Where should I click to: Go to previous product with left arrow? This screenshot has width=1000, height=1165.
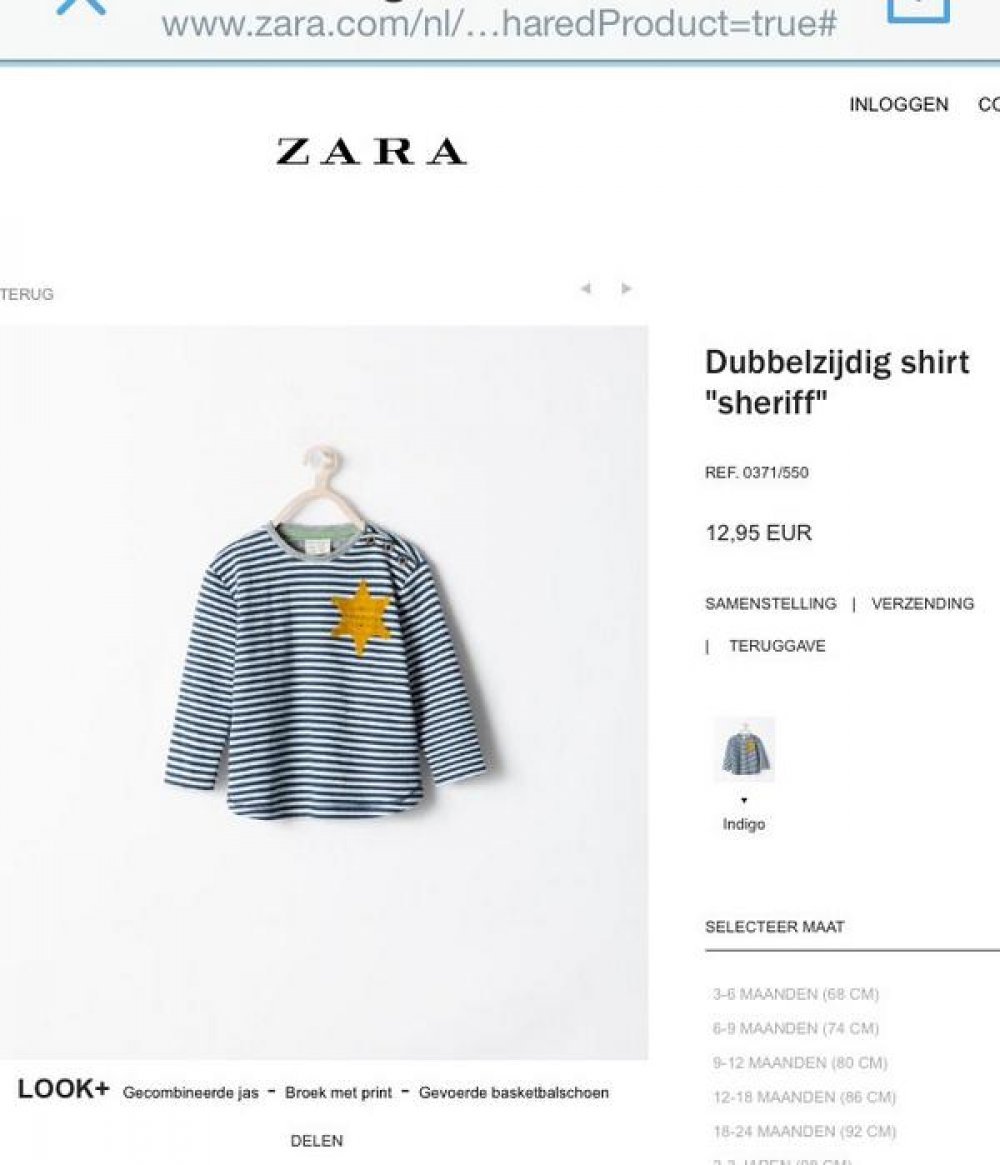pos(585,288)
